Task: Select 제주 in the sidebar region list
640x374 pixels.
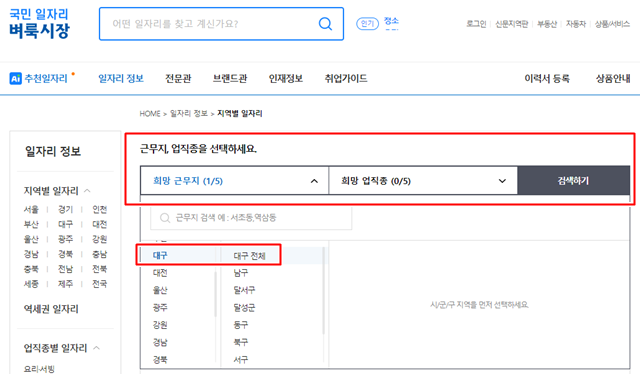Action: click(65, 283)
